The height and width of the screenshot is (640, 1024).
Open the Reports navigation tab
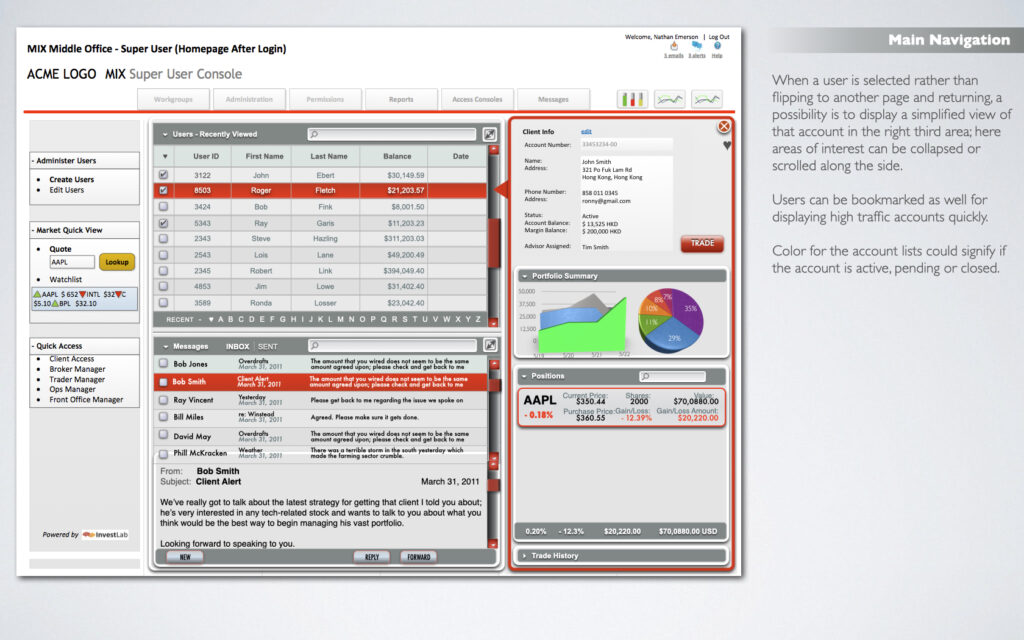tap(401, 99)
